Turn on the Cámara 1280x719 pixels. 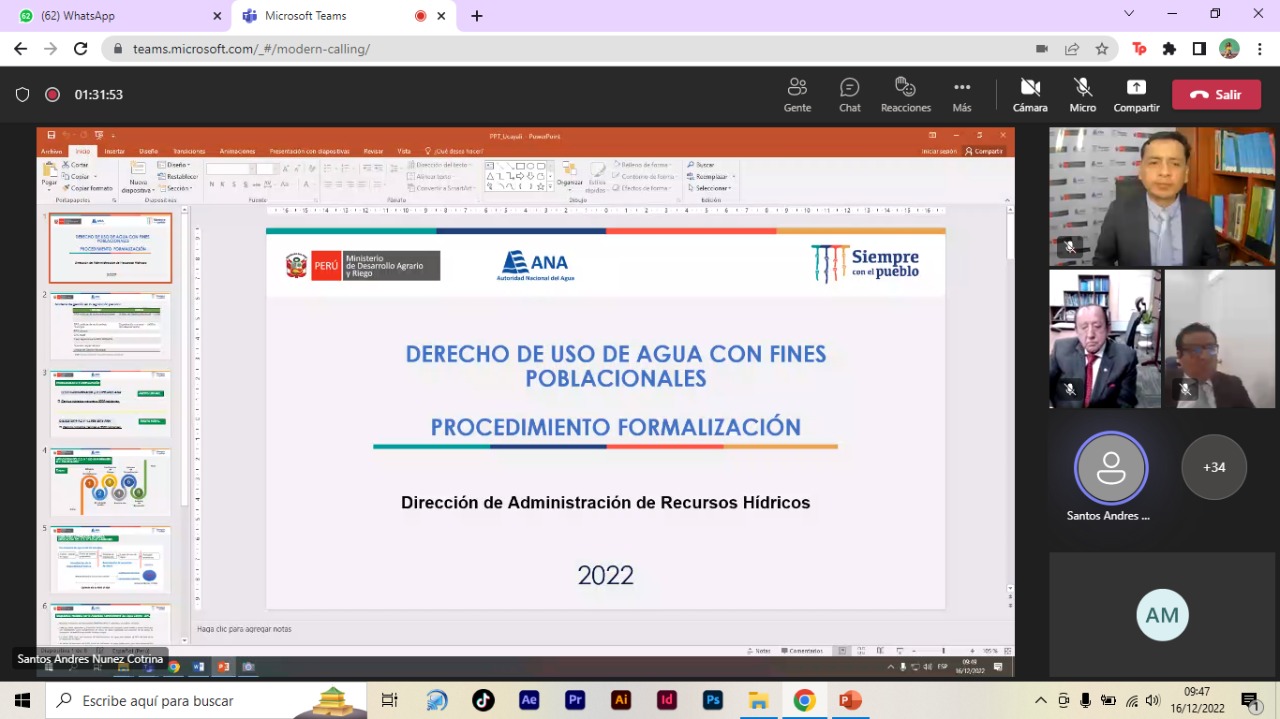point(1030,95)
